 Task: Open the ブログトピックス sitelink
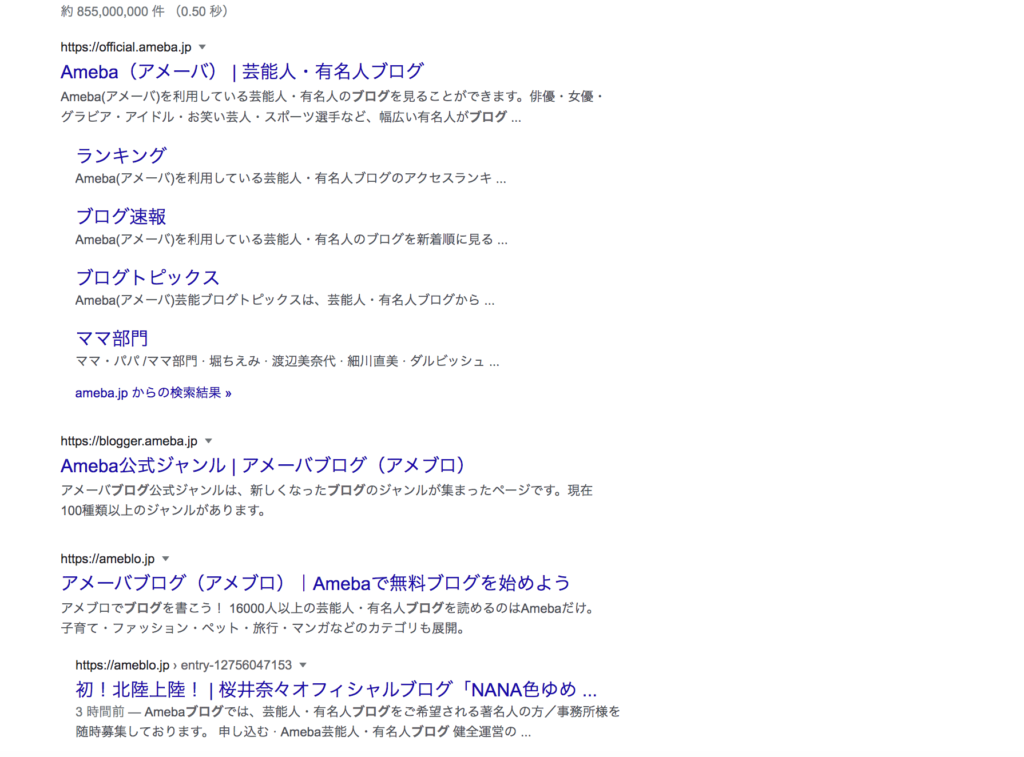point(148,277)
